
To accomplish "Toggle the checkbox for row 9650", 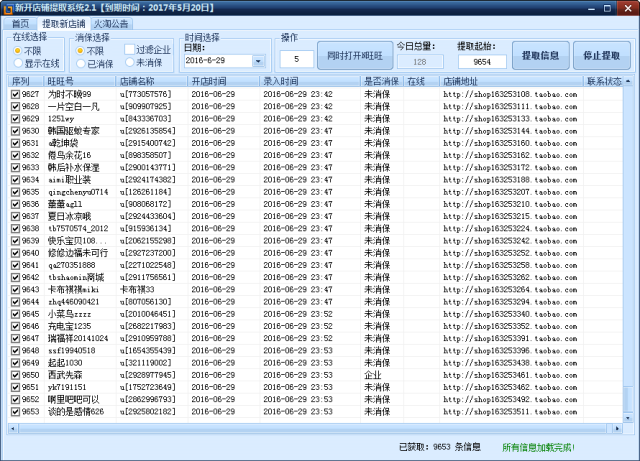I will pyautogui.click(x=16, y=375).
